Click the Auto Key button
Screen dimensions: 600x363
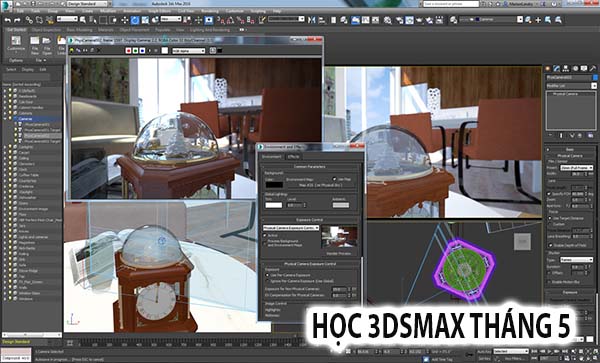(x=483, y=351)
